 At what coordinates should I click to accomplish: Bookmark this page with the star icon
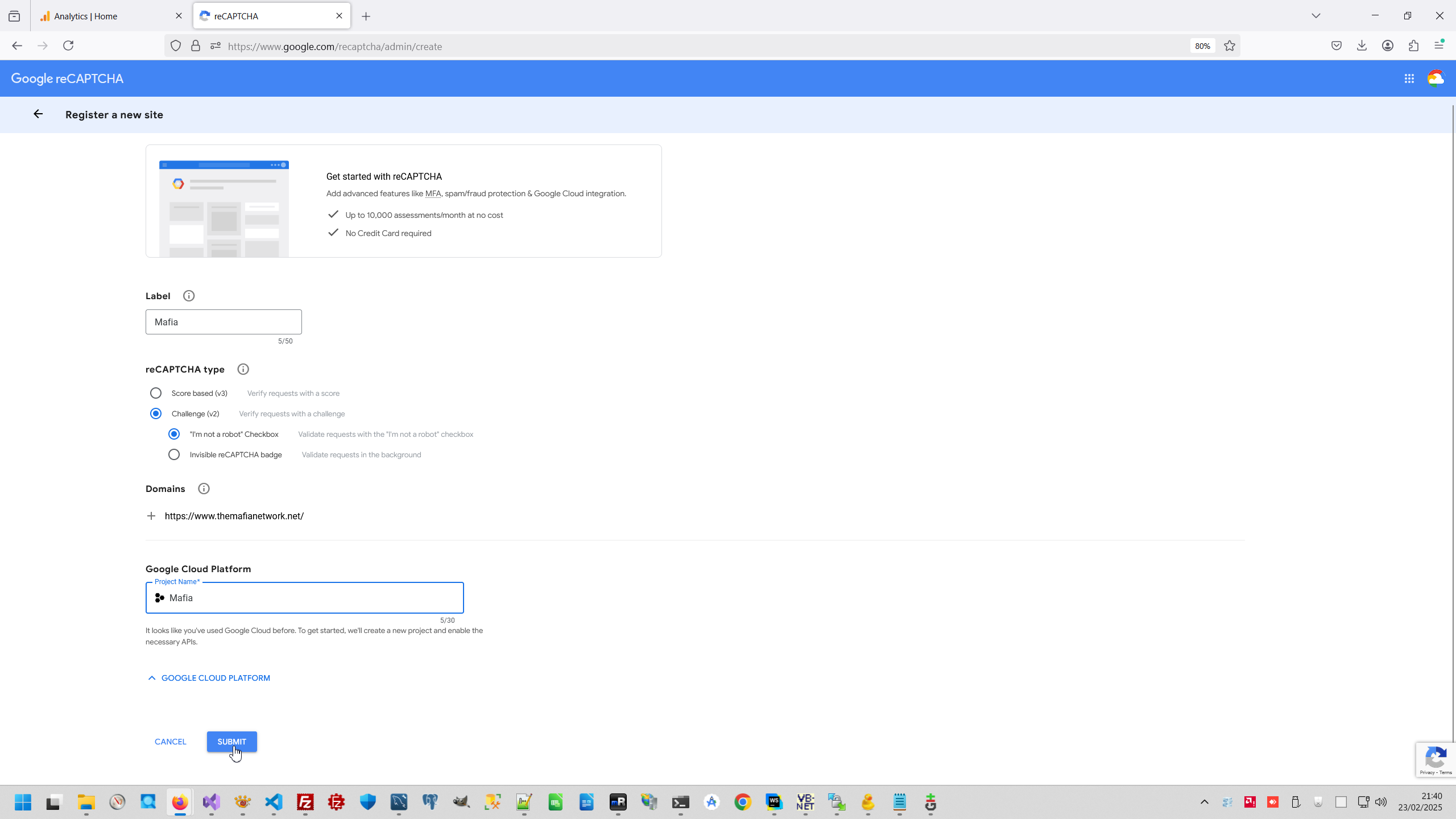1230,46
